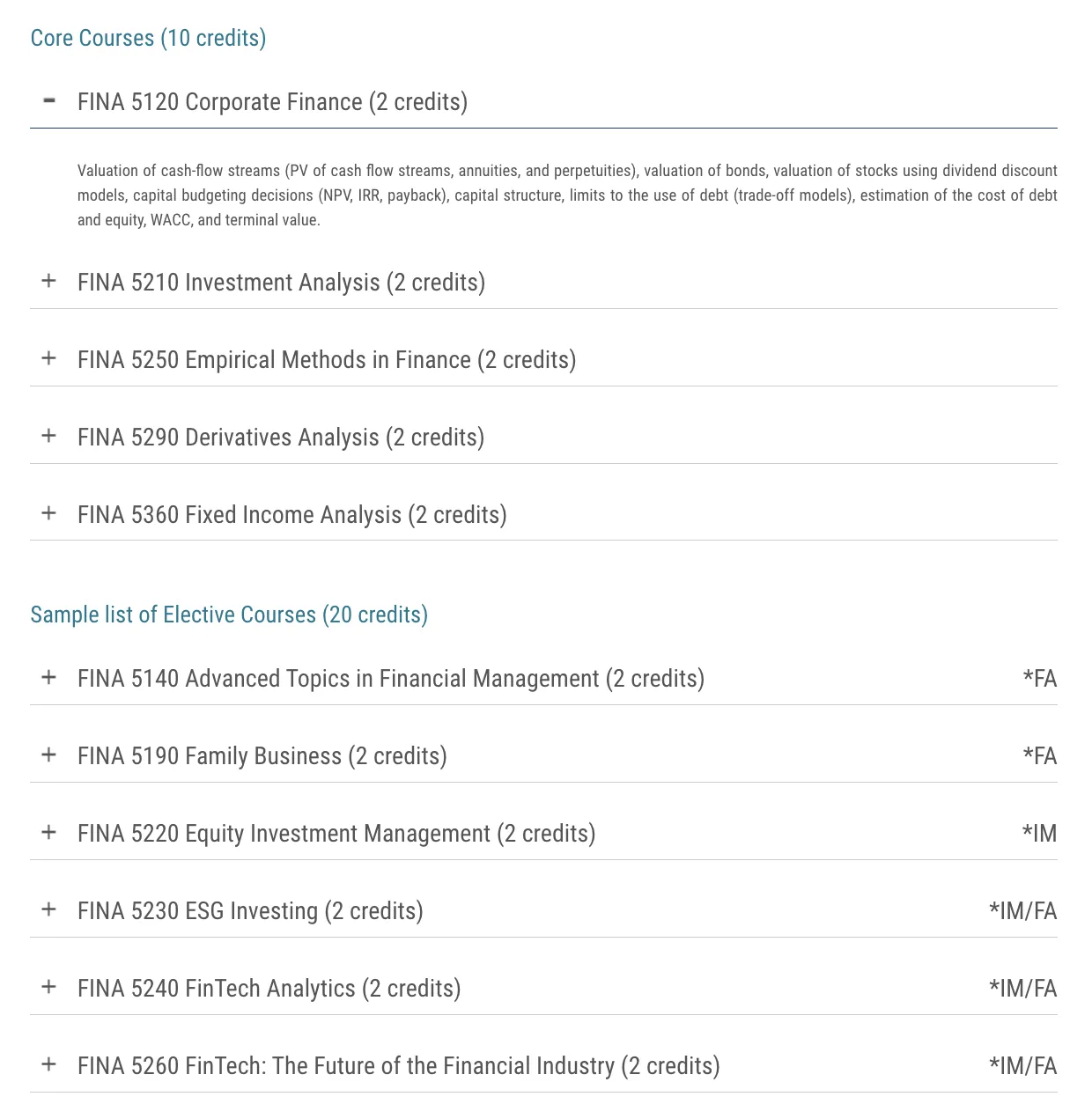The height and width of the screenshot is (1104, 1092).
Task: Expand the FINA 5210 Investment Analysis title
Action: pyautogui.click(x=281, y=283)
